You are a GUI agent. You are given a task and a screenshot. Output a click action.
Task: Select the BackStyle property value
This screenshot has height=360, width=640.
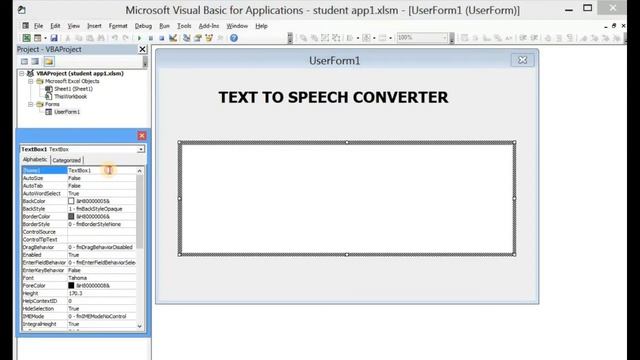click(x=102, y=209)
